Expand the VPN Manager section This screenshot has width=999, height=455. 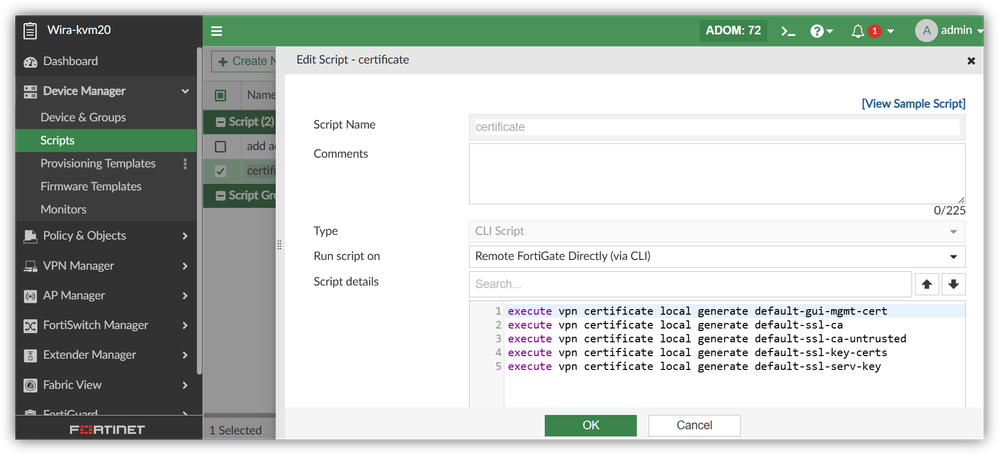point(100,266)
